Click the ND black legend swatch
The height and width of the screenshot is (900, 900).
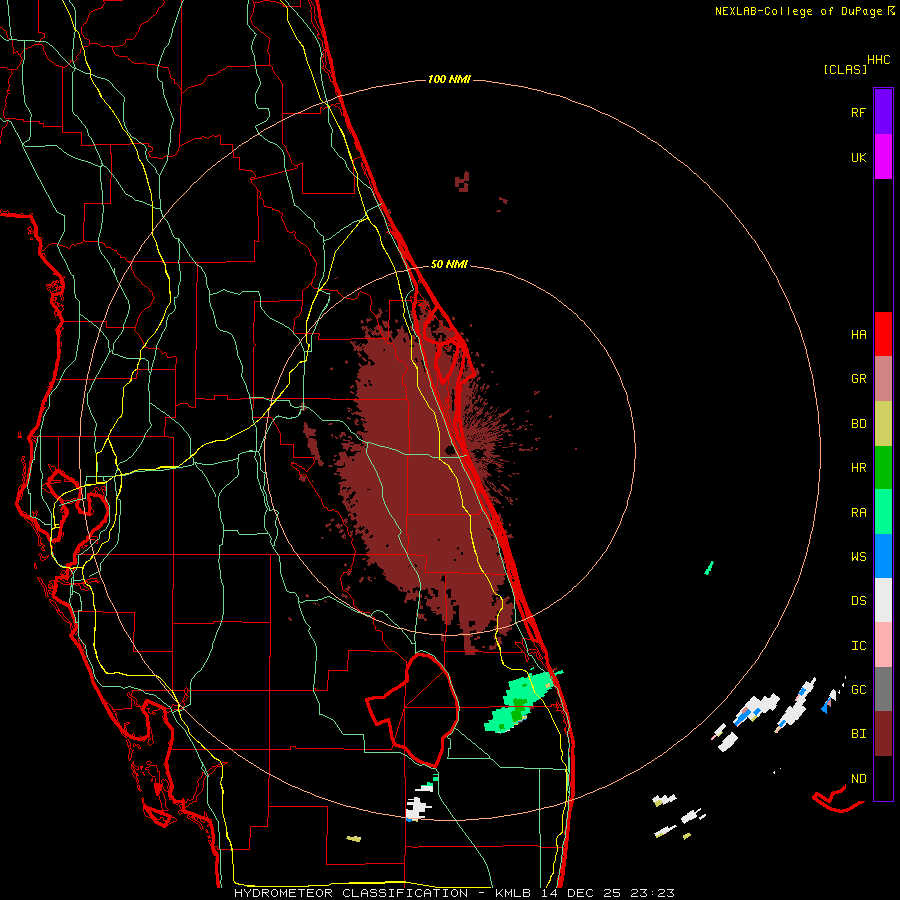point(883,778)
